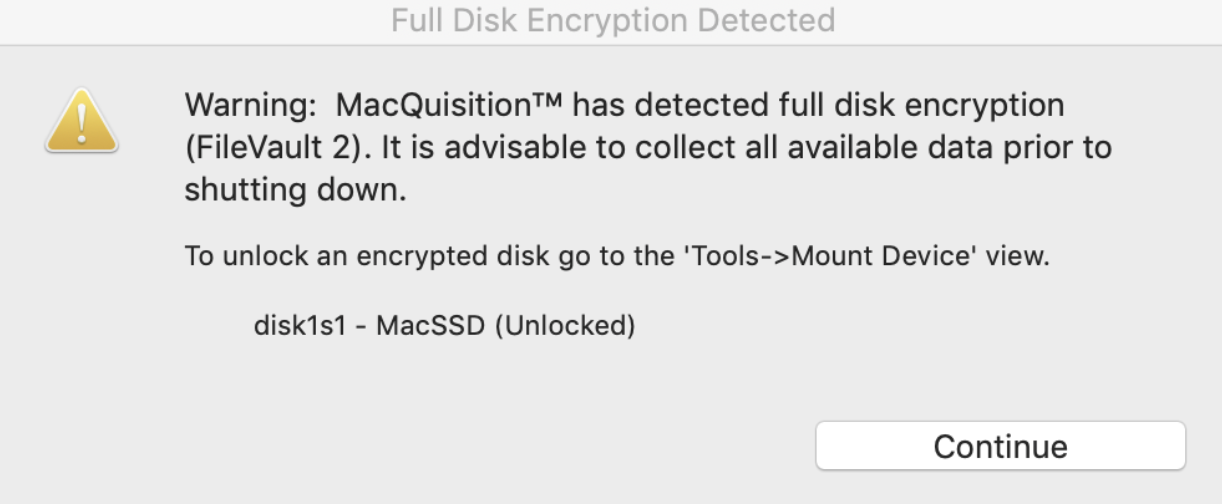Click the disk1s1 - MacSSD (Unlocked) entry

coord(444,325)
